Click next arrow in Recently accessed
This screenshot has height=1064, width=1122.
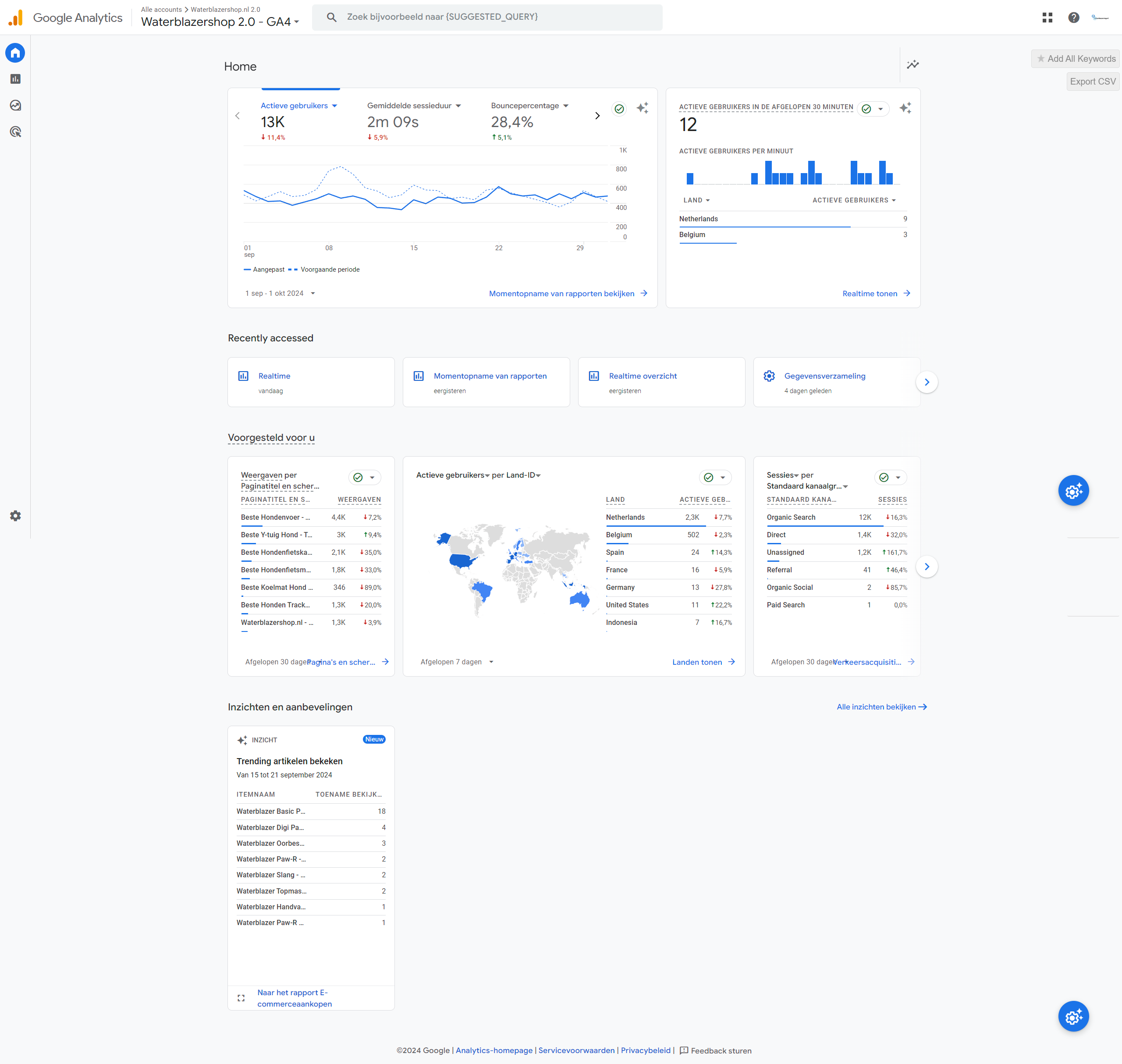927,382
